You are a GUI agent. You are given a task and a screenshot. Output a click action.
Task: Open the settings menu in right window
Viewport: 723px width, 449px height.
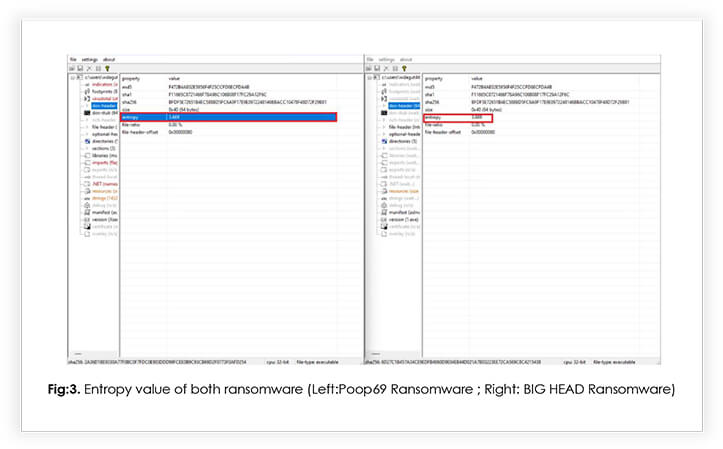point(386,59)
